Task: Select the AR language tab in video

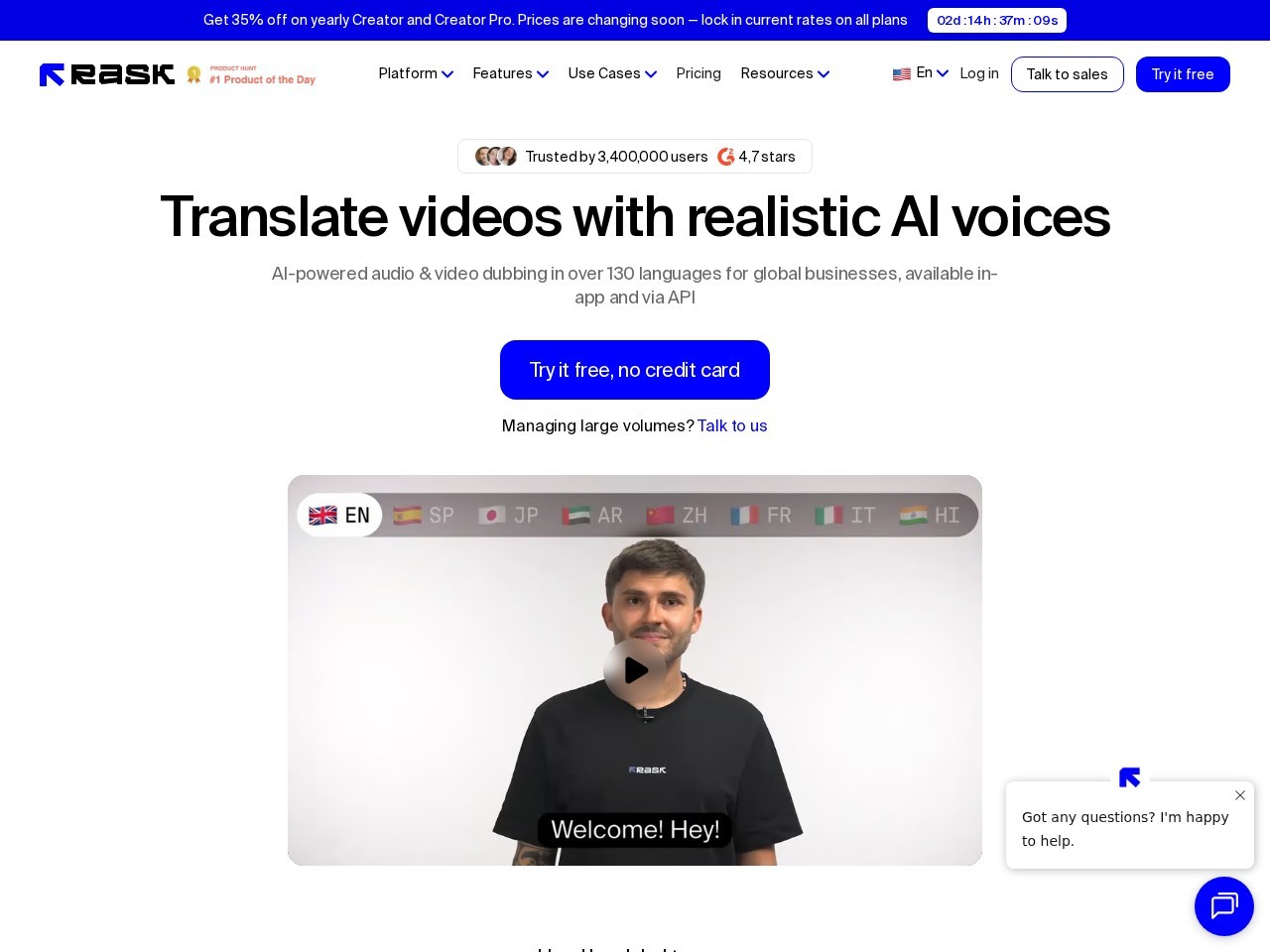Action: coord(592,516)
